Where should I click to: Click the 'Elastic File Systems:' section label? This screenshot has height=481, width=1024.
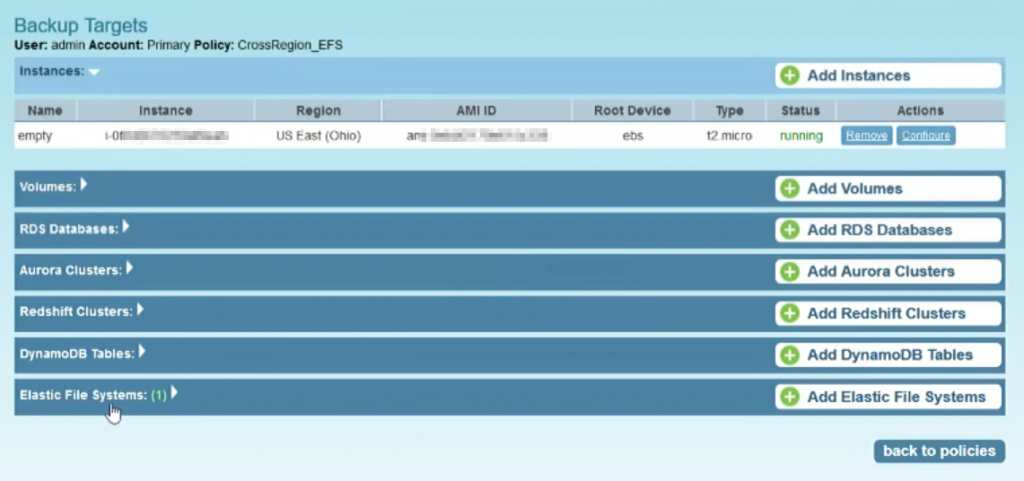click(x=84, y=395)
